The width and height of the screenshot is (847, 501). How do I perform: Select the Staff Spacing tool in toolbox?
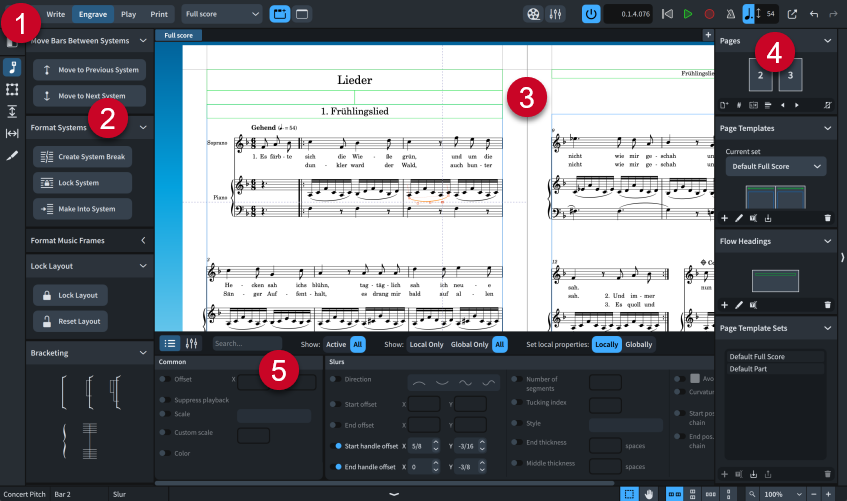coord(13,112)
